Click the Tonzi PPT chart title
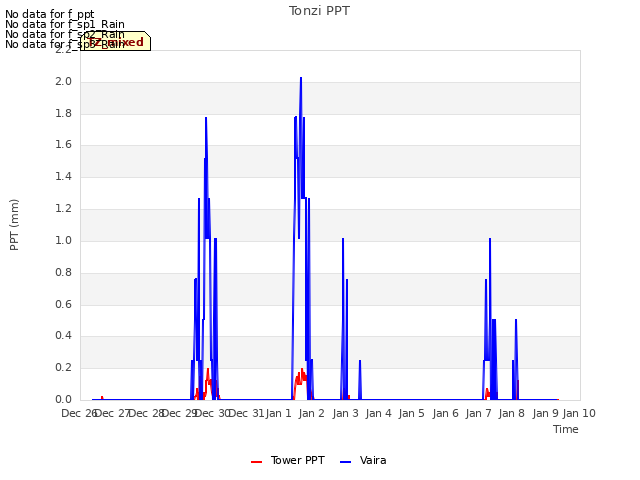The height and width of the screenshot is (480, 640). [x=319, y=11]
